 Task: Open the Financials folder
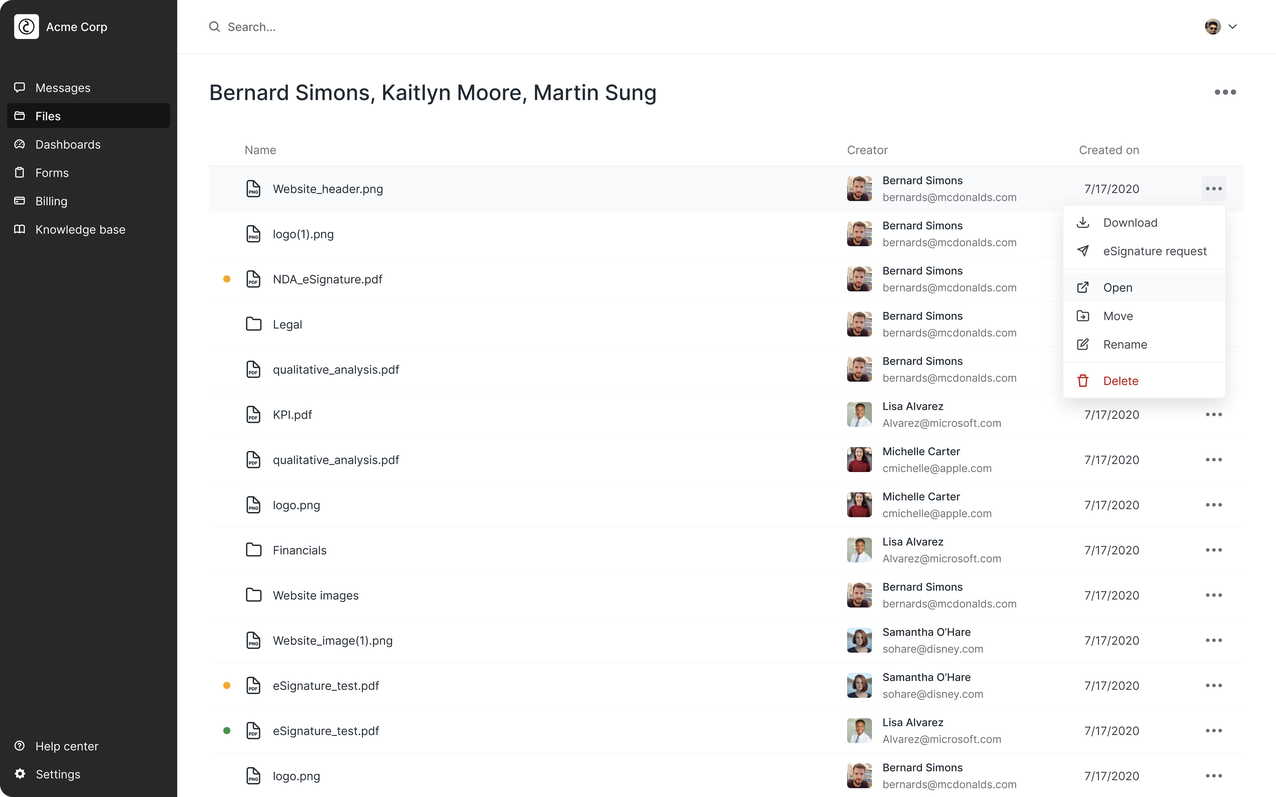299,550
